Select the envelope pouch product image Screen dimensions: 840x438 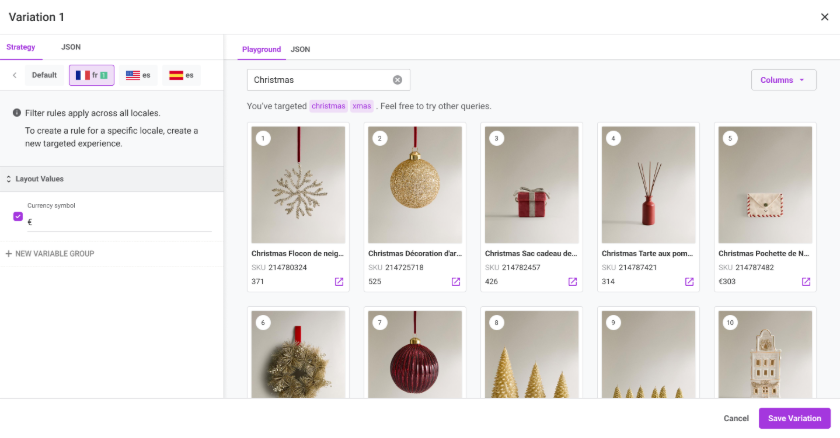[766, 185]
